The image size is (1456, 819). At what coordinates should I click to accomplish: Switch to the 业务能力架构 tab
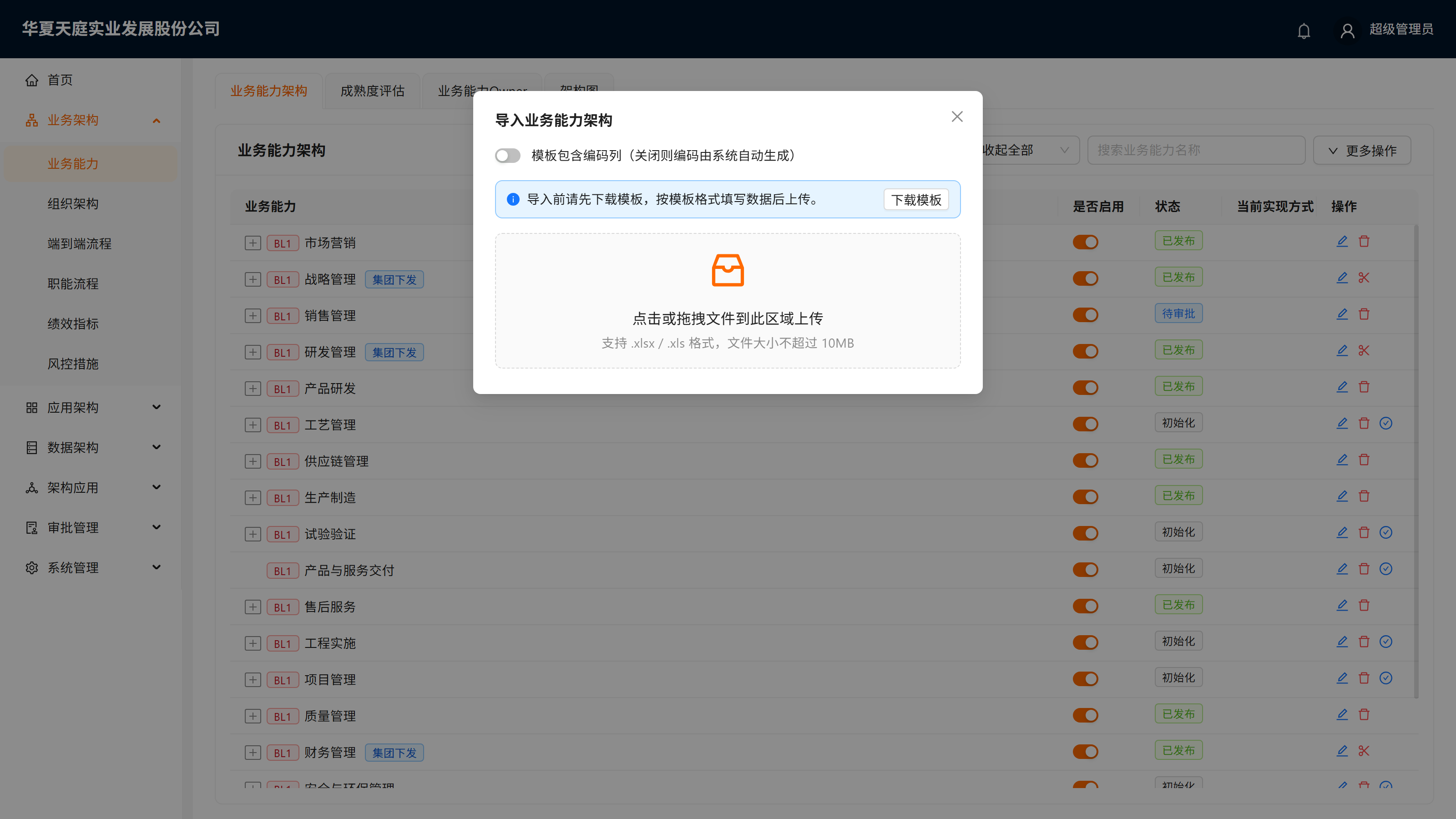pos(268,91)
